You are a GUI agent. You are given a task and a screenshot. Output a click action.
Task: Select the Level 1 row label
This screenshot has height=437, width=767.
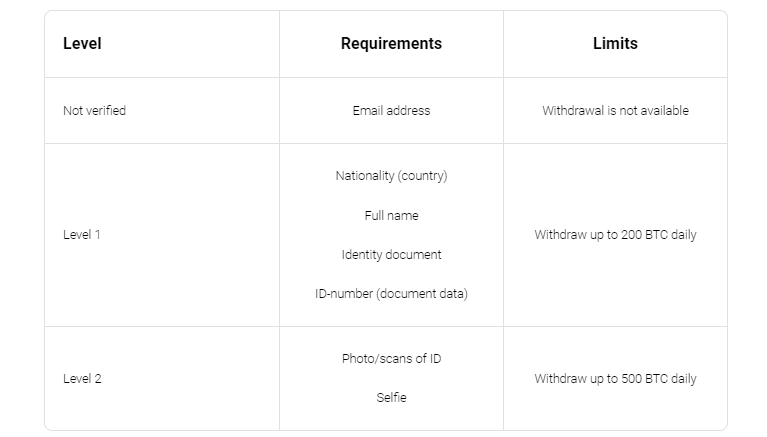tap(82, 235)
